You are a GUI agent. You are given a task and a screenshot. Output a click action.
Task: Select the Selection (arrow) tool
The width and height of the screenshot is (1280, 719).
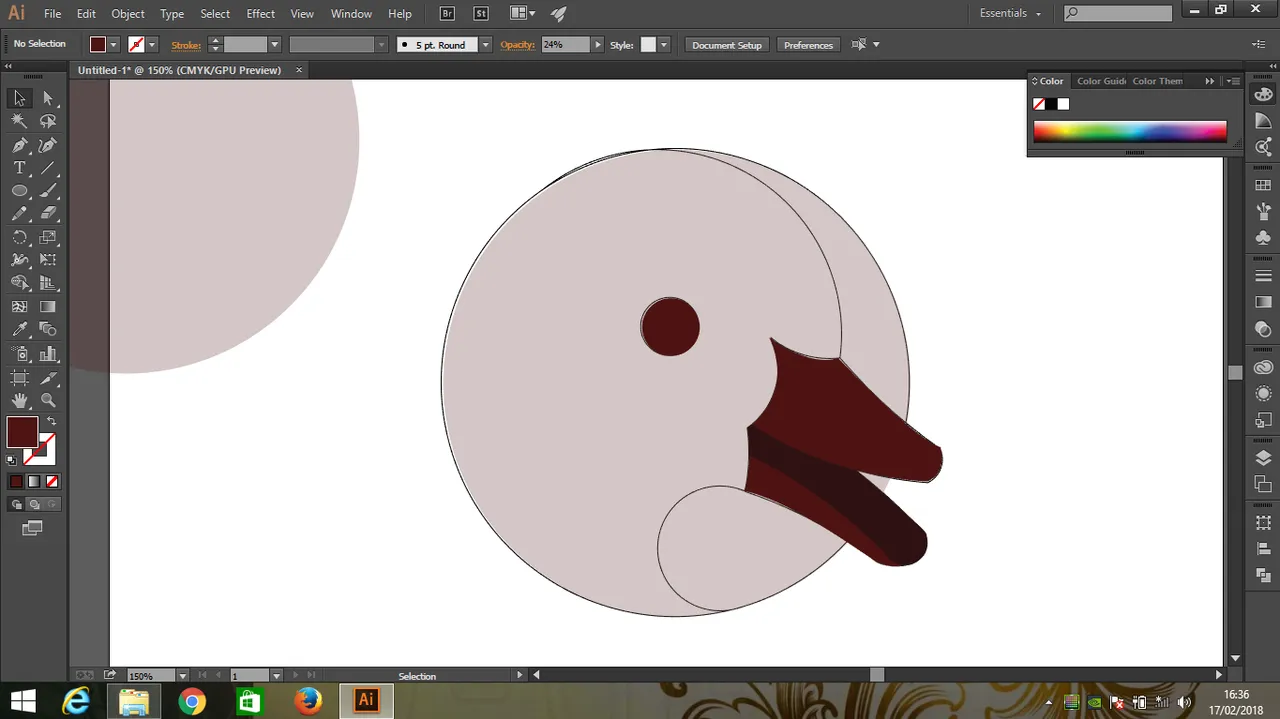19,98
